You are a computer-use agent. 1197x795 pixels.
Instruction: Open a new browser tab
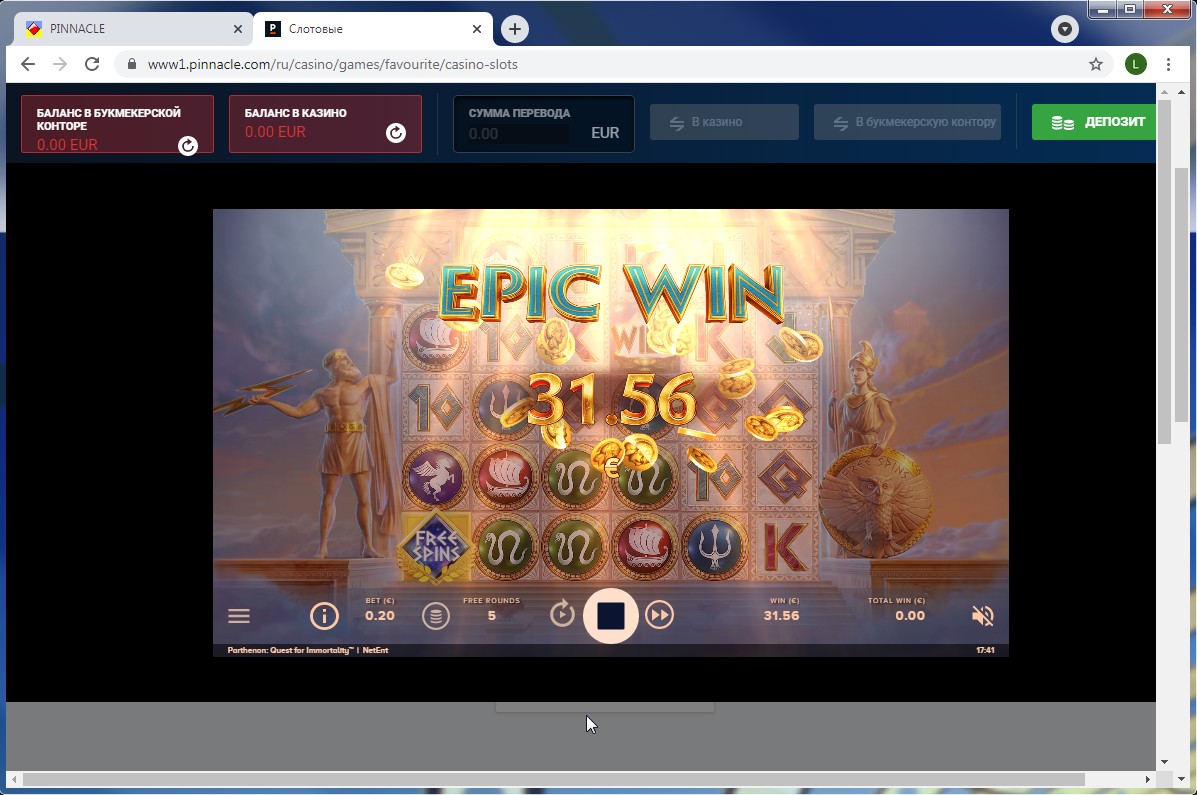[x=515, y=29]
